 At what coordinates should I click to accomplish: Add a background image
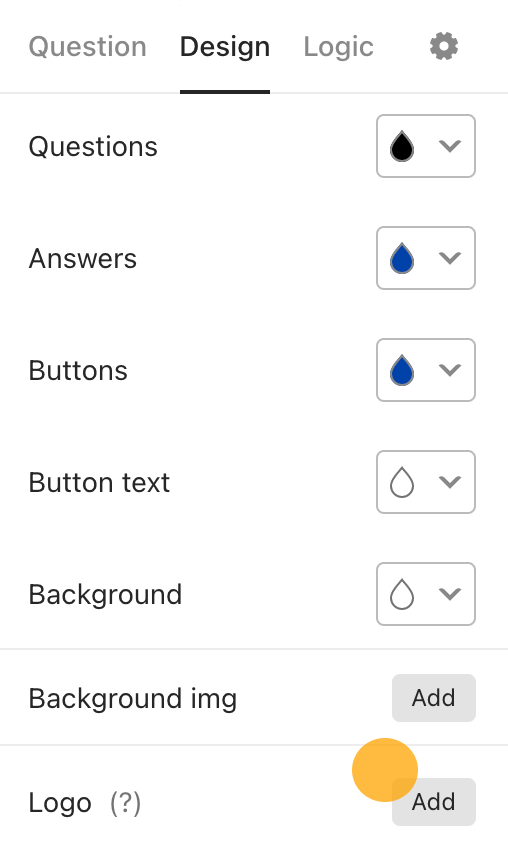[434, 698]
